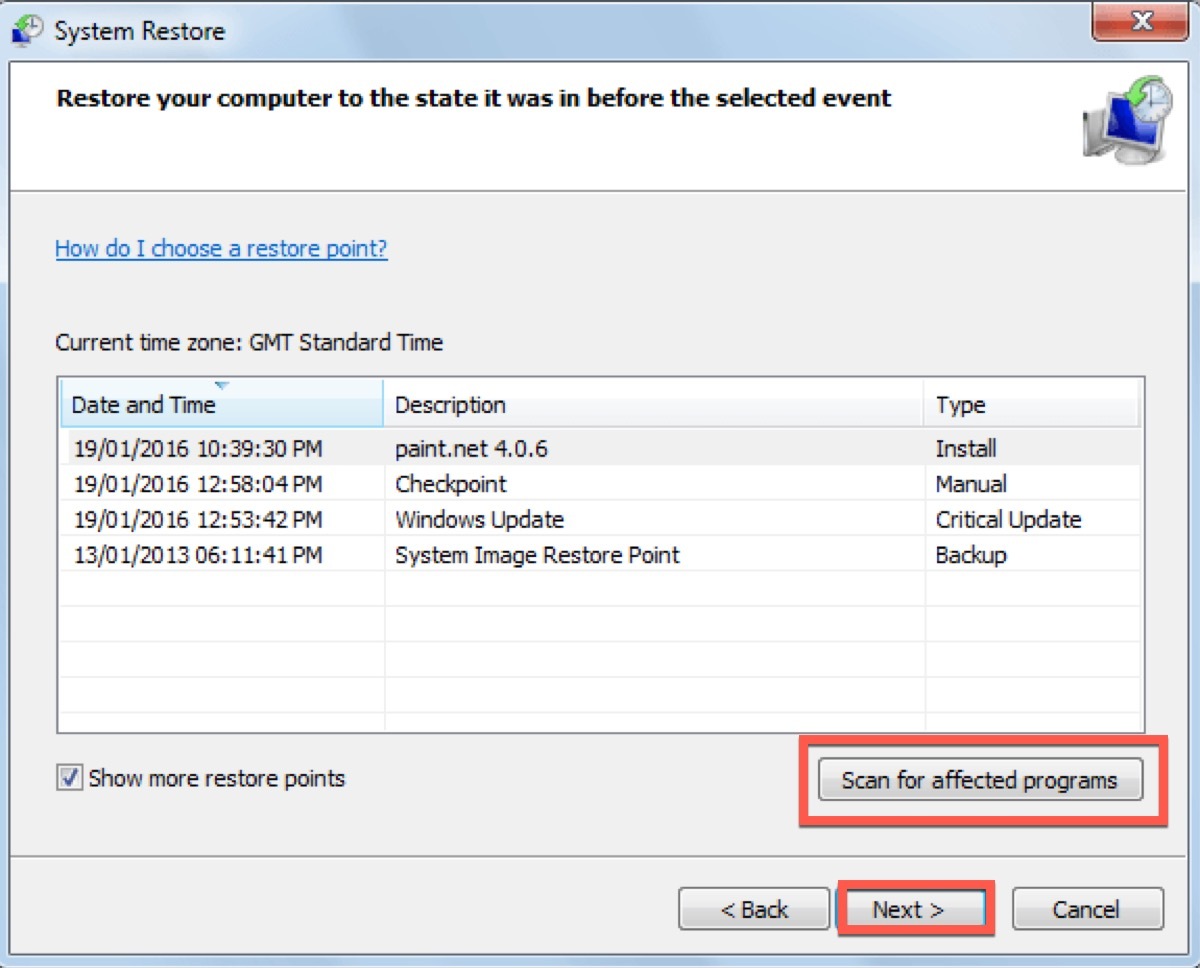Screen dimensions: 1200x968
Task: Sort by Date and Time column header
Action: 222,405
